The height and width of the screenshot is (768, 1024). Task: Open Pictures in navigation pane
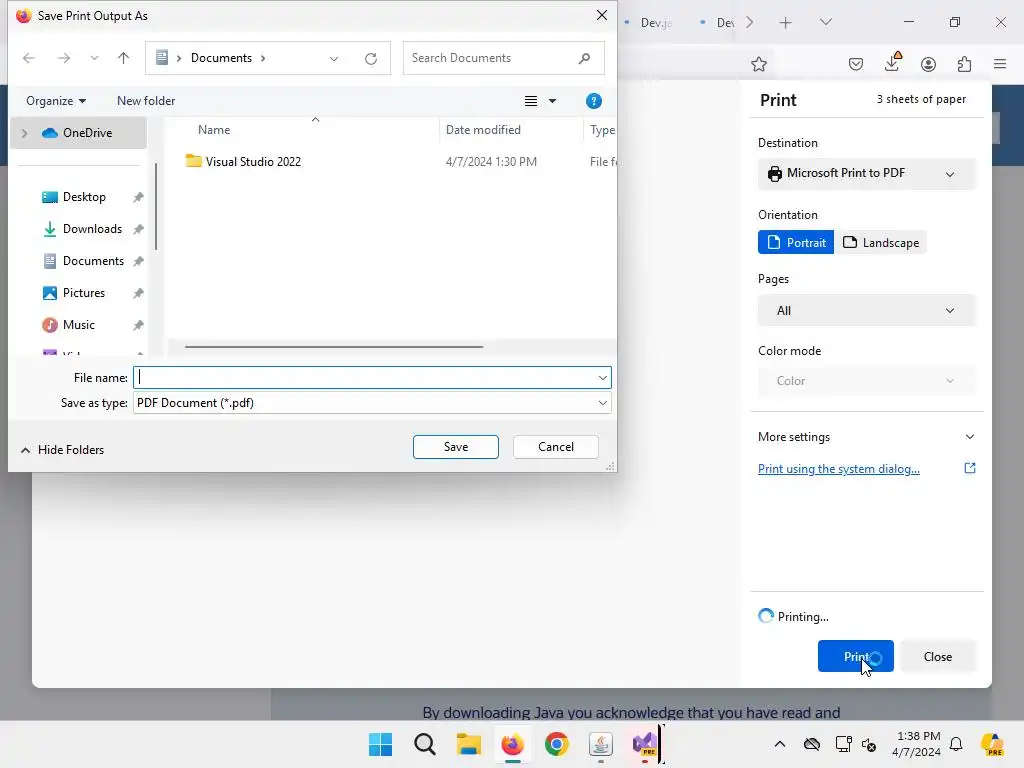pyautogui.click(x=84, y=293)
